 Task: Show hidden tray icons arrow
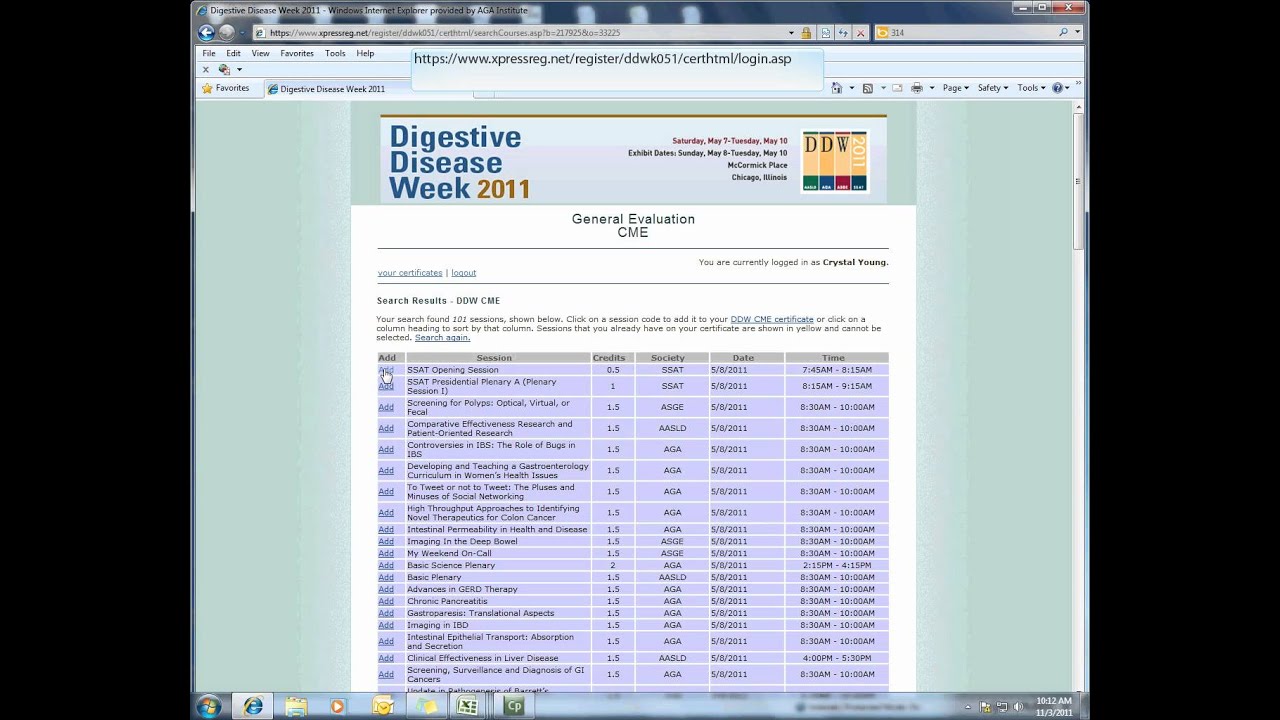[x=968, y=707]
